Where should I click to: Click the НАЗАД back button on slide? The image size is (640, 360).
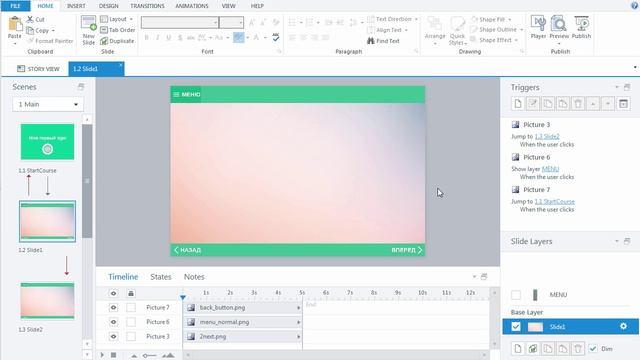pyautogui.click(x=187, y=250)
